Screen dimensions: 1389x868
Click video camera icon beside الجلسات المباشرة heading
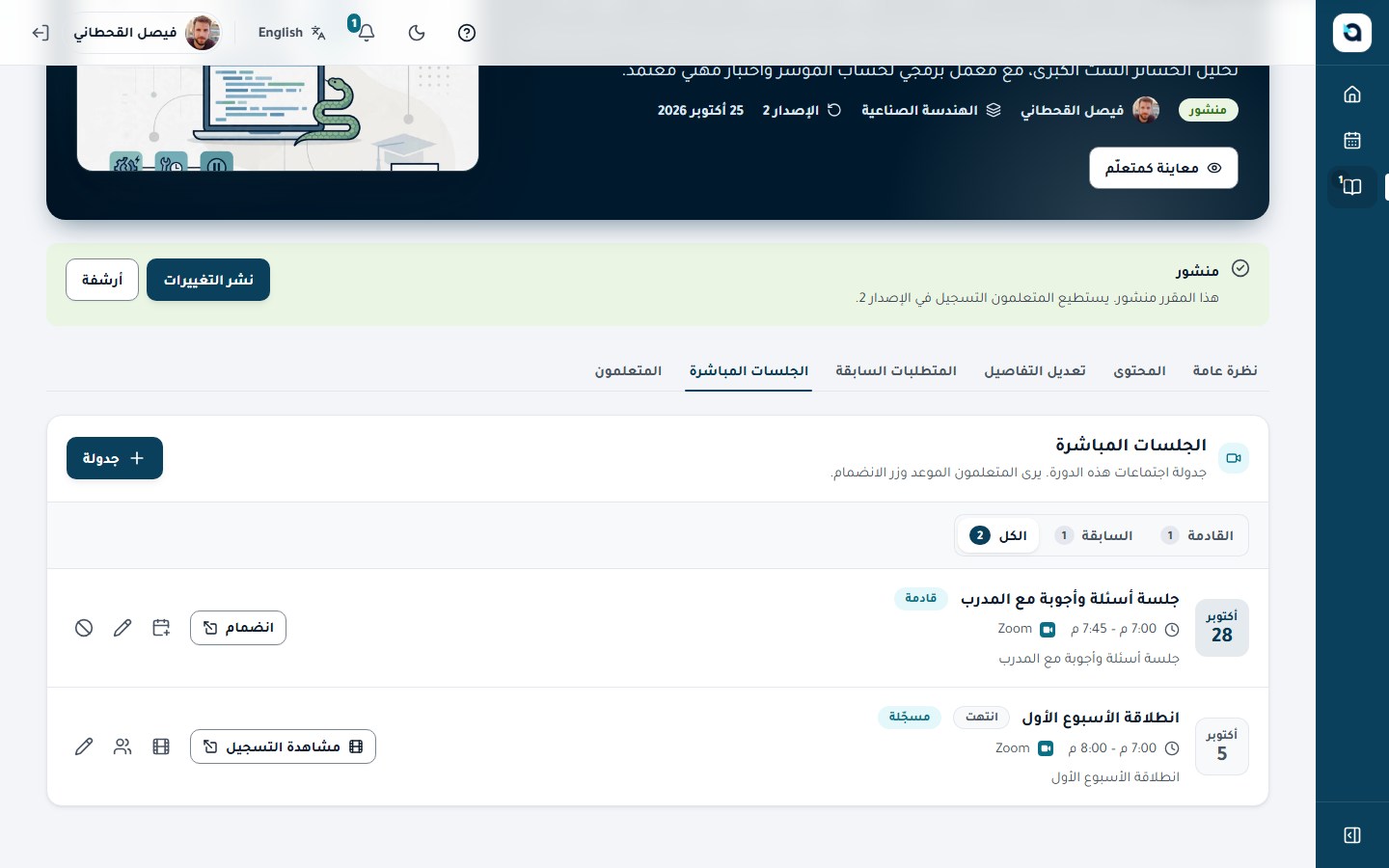[x=1234, y=458]
